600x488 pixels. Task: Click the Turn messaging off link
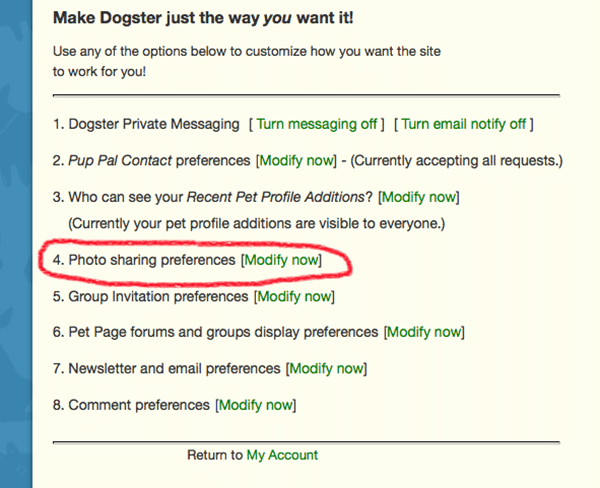coord(317,124)
